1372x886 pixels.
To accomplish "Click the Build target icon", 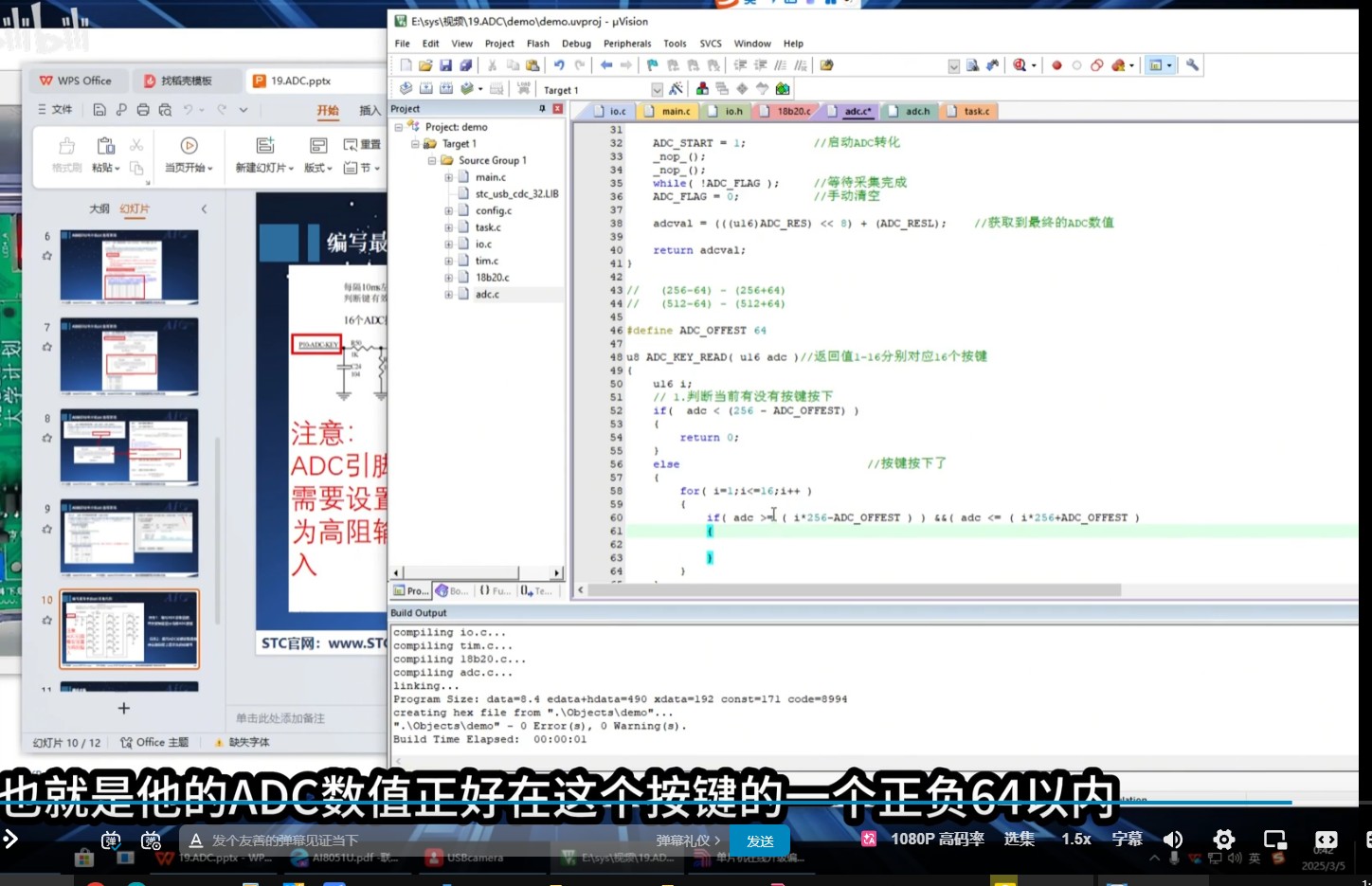I will pos(425,88).
